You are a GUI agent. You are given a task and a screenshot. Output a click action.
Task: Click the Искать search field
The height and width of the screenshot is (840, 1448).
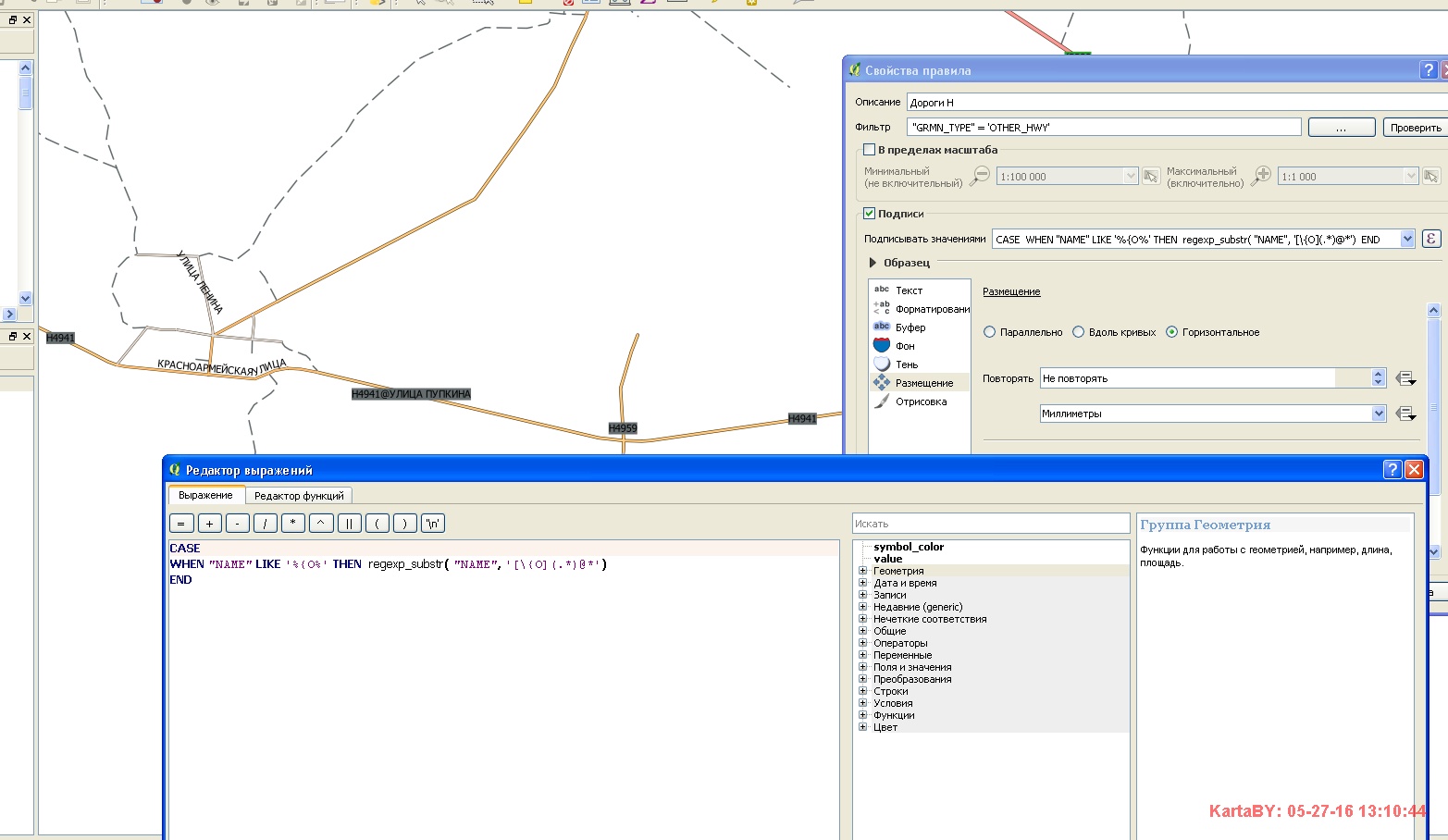[990, 523]
